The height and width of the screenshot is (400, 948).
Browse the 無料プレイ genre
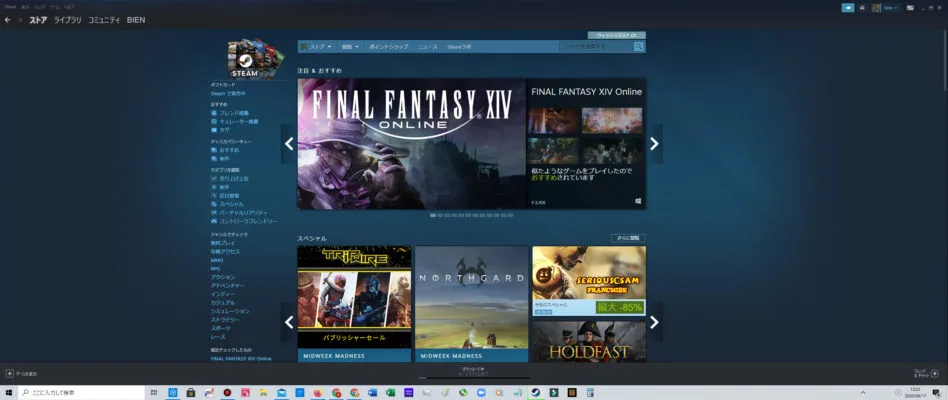pyautogui.click(x=221, y=243)
